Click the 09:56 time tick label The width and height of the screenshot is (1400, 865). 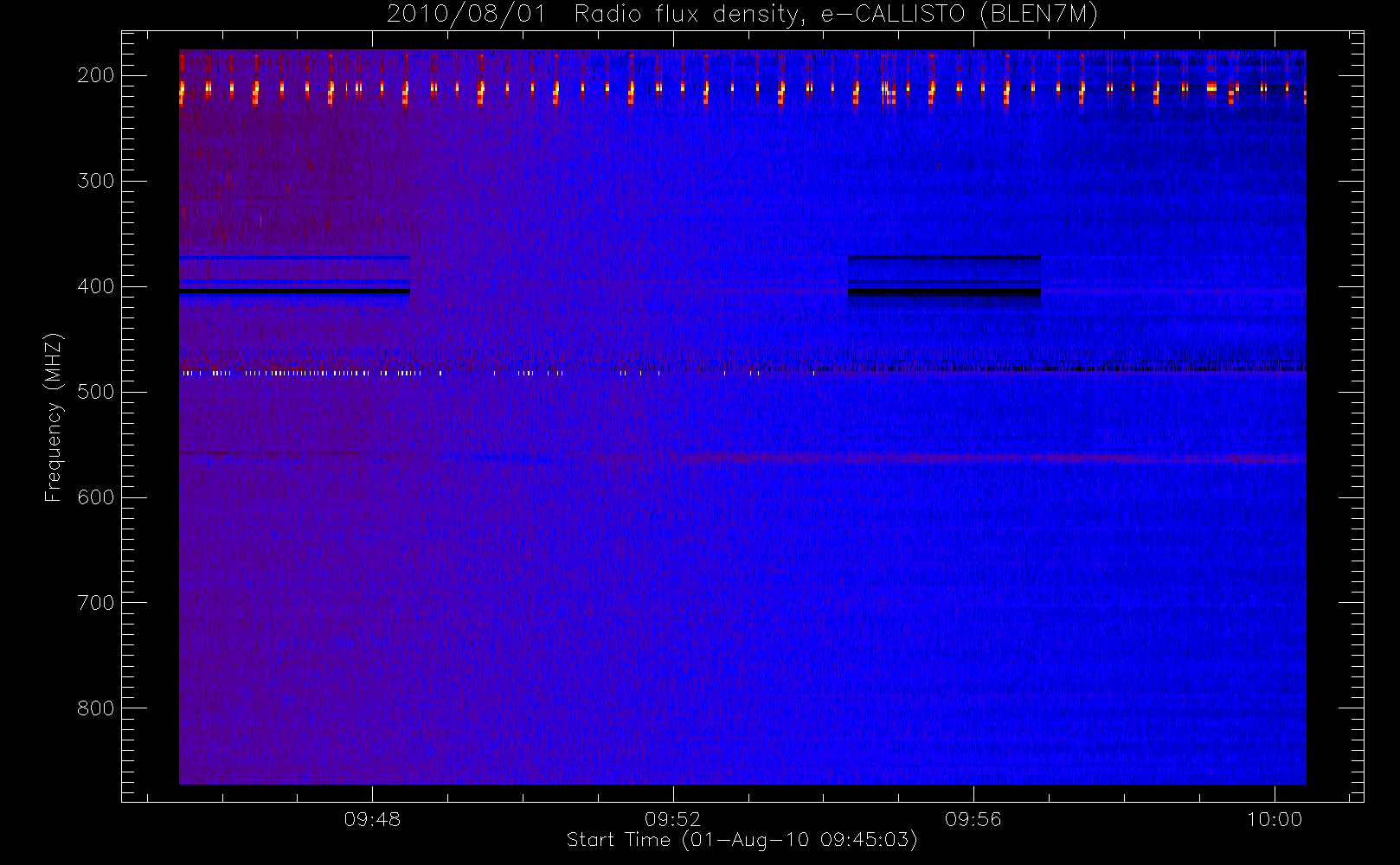973,819
